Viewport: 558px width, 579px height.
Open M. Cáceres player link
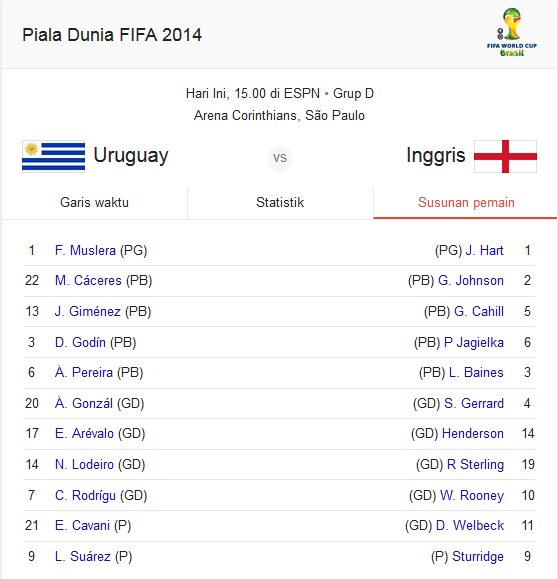(88, 281)
